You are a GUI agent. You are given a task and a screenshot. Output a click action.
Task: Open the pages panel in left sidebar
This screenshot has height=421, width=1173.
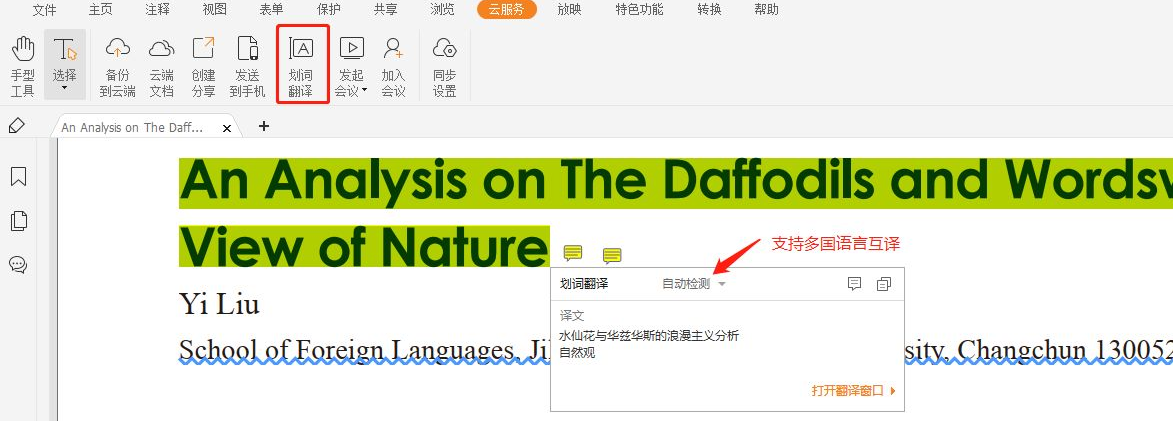click(x=18, y=221)
